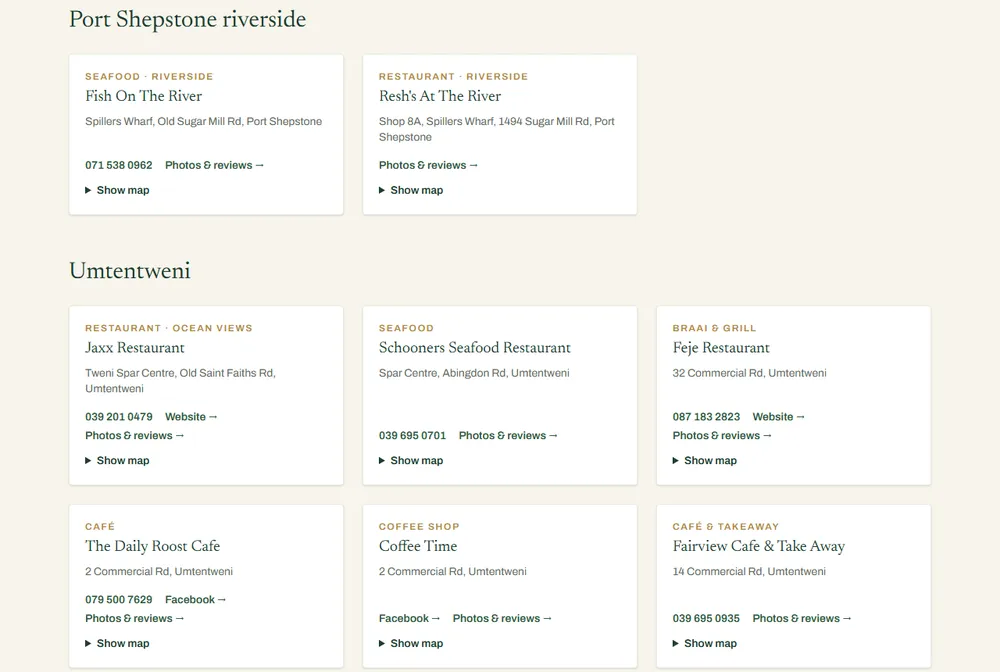Open Photos & reviews for Fairview Cafe & Take Away

coord(802,618)
